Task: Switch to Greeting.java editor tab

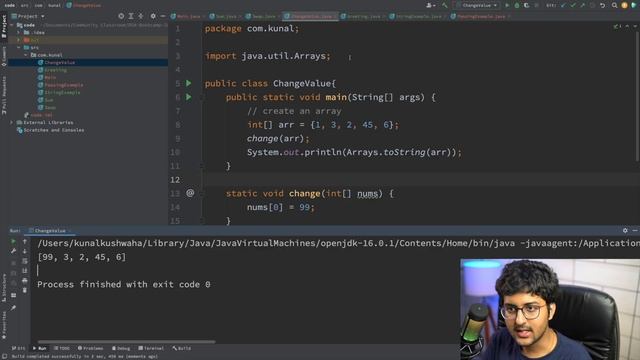Action: (361, 16)
